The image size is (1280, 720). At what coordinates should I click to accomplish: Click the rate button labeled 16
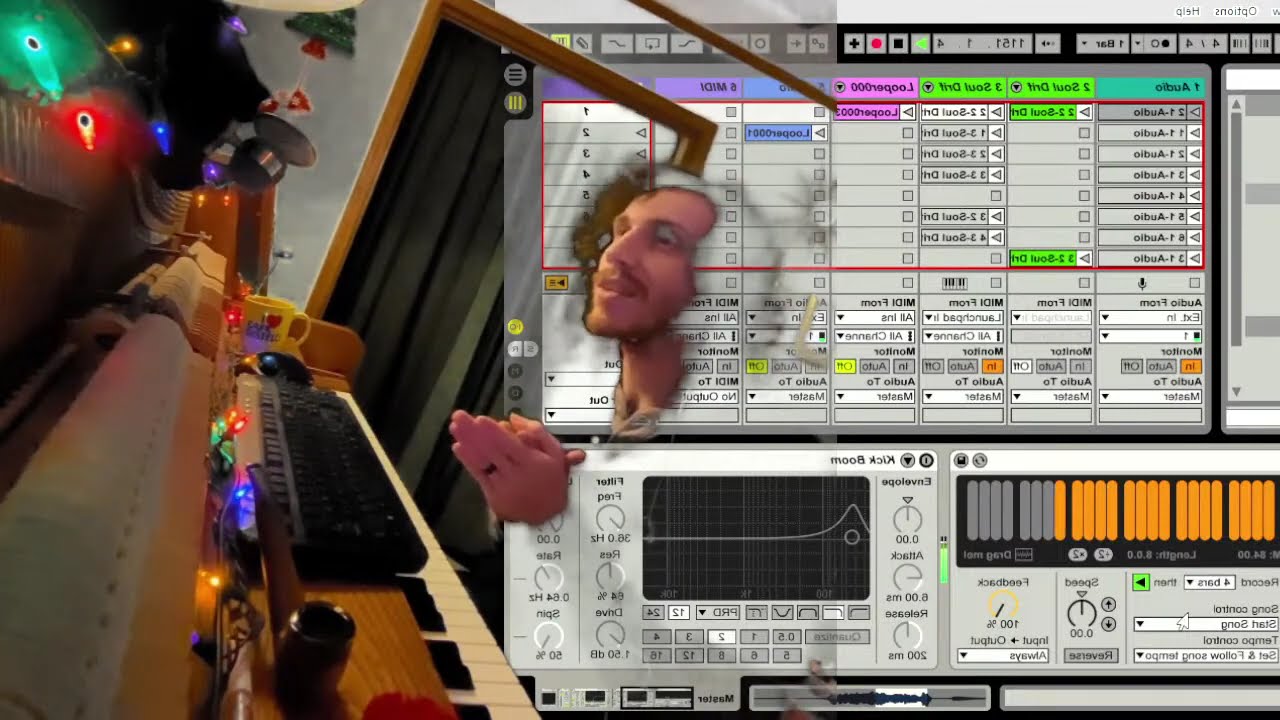(x=655, y=656)
